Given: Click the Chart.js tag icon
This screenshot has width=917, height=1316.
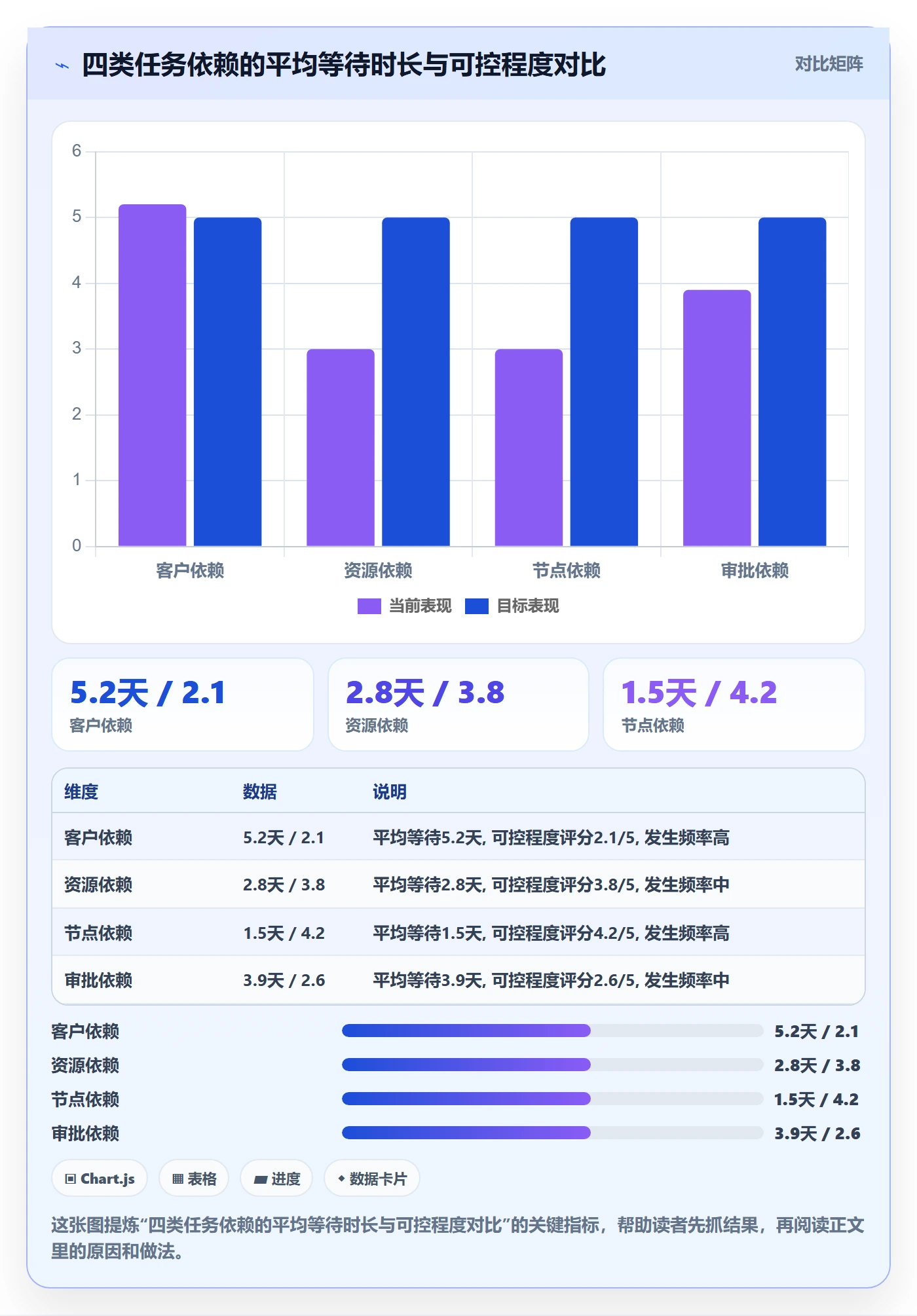Looking at the screenshot, I should point(71,1179).
